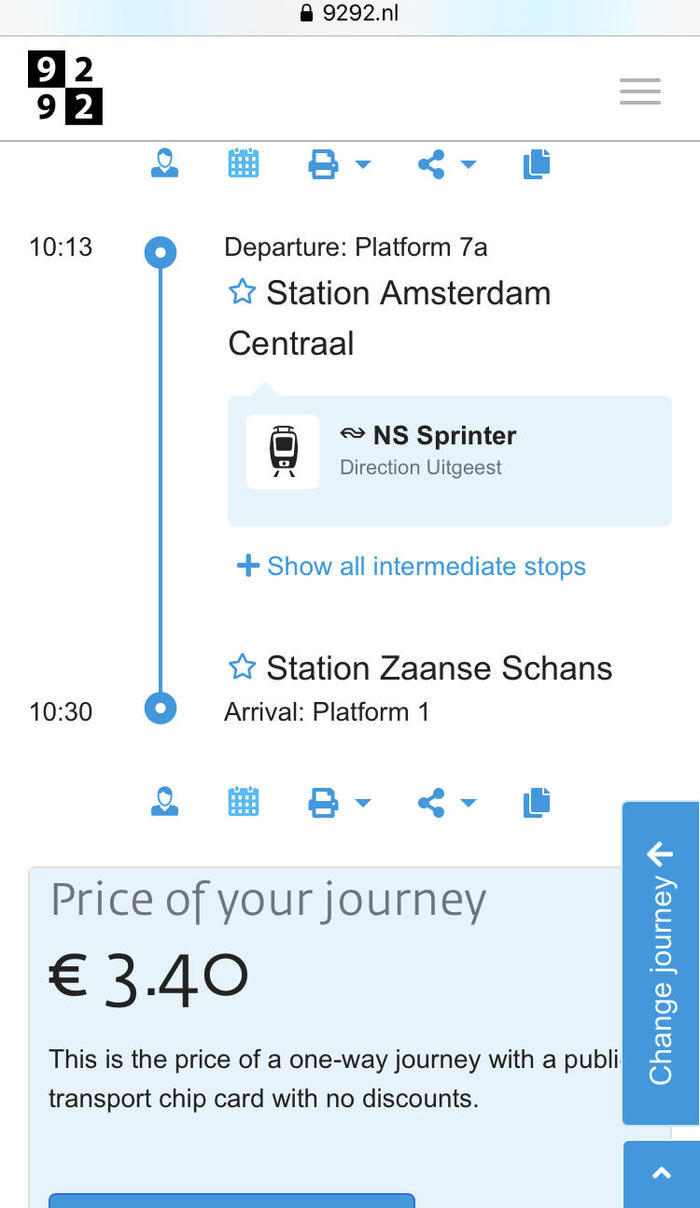This screenshot has width=700, height=1208.
Task: Copy journey using the top copy icon
Action: click(537, 164)
